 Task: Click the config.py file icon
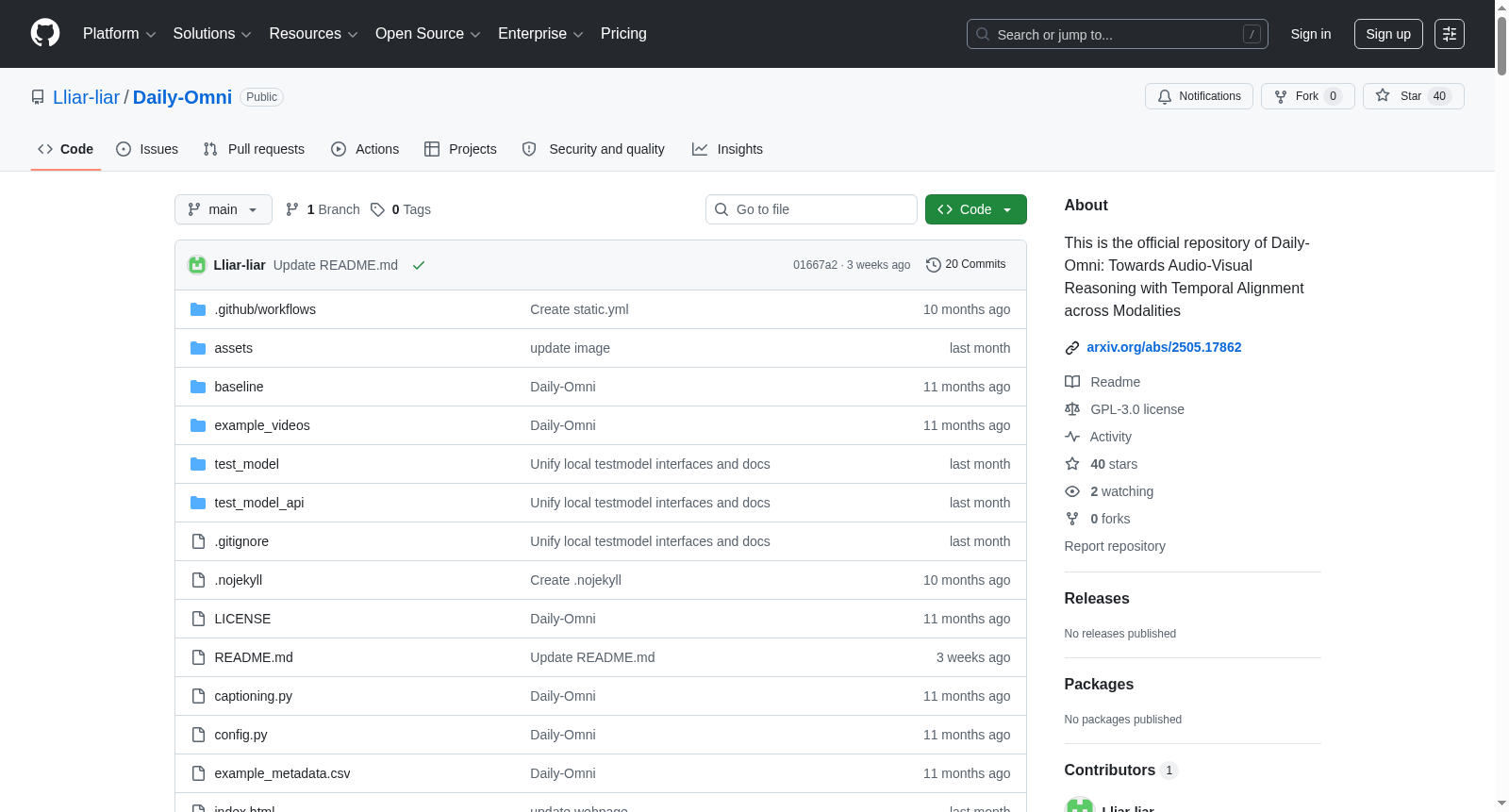198,735
